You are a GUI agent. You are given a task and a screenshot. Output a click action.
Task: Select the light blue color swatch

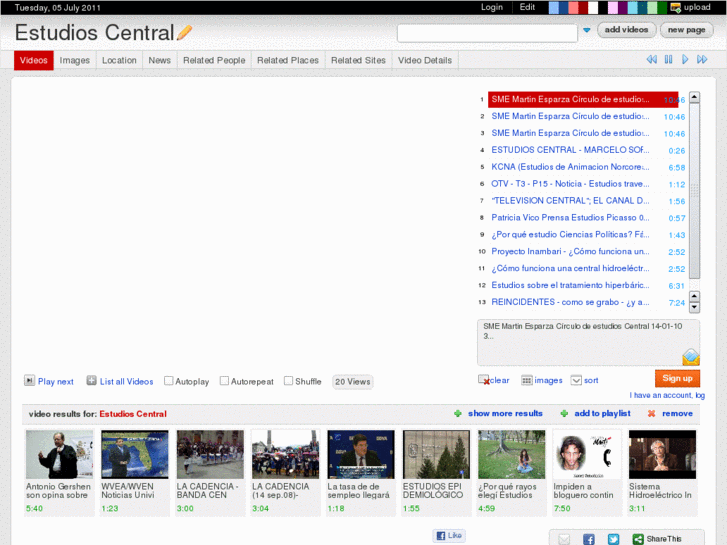pos(554,8)
